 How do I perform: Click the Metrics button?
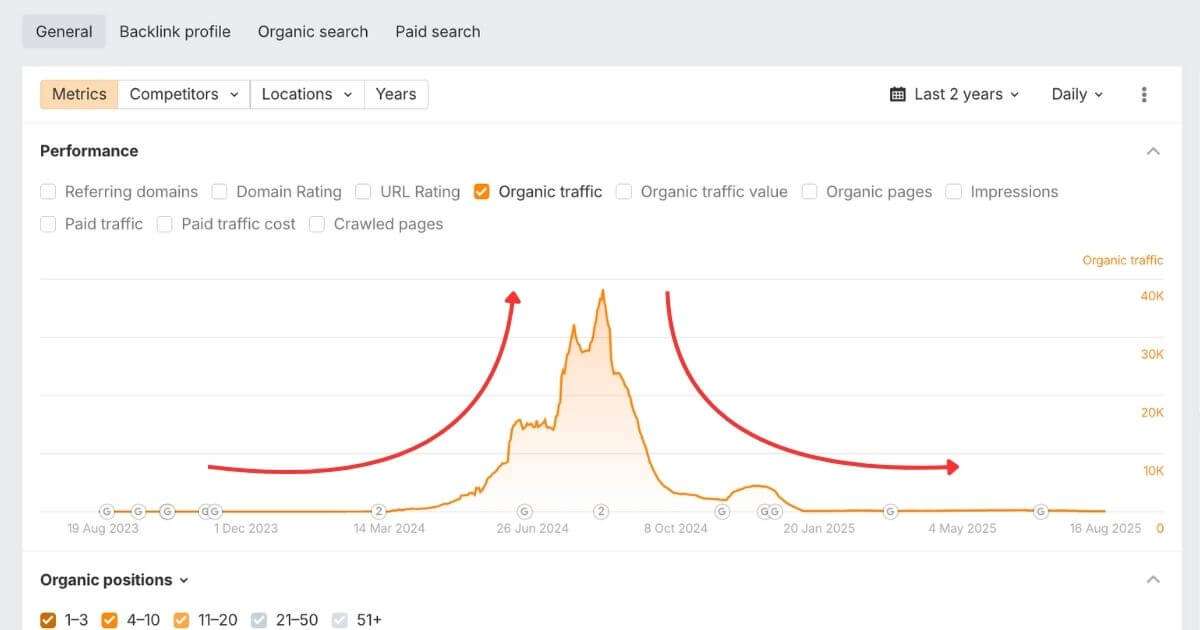click(78, 93)
